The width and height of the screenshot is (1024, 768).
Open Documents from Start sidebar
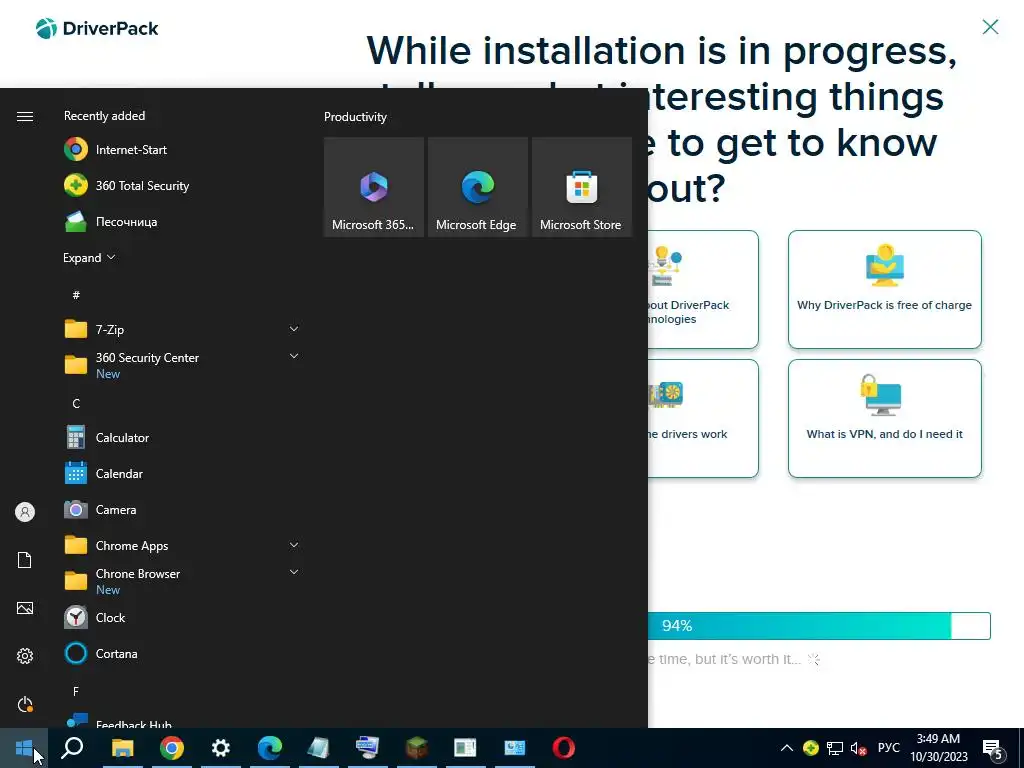(25, 560)
